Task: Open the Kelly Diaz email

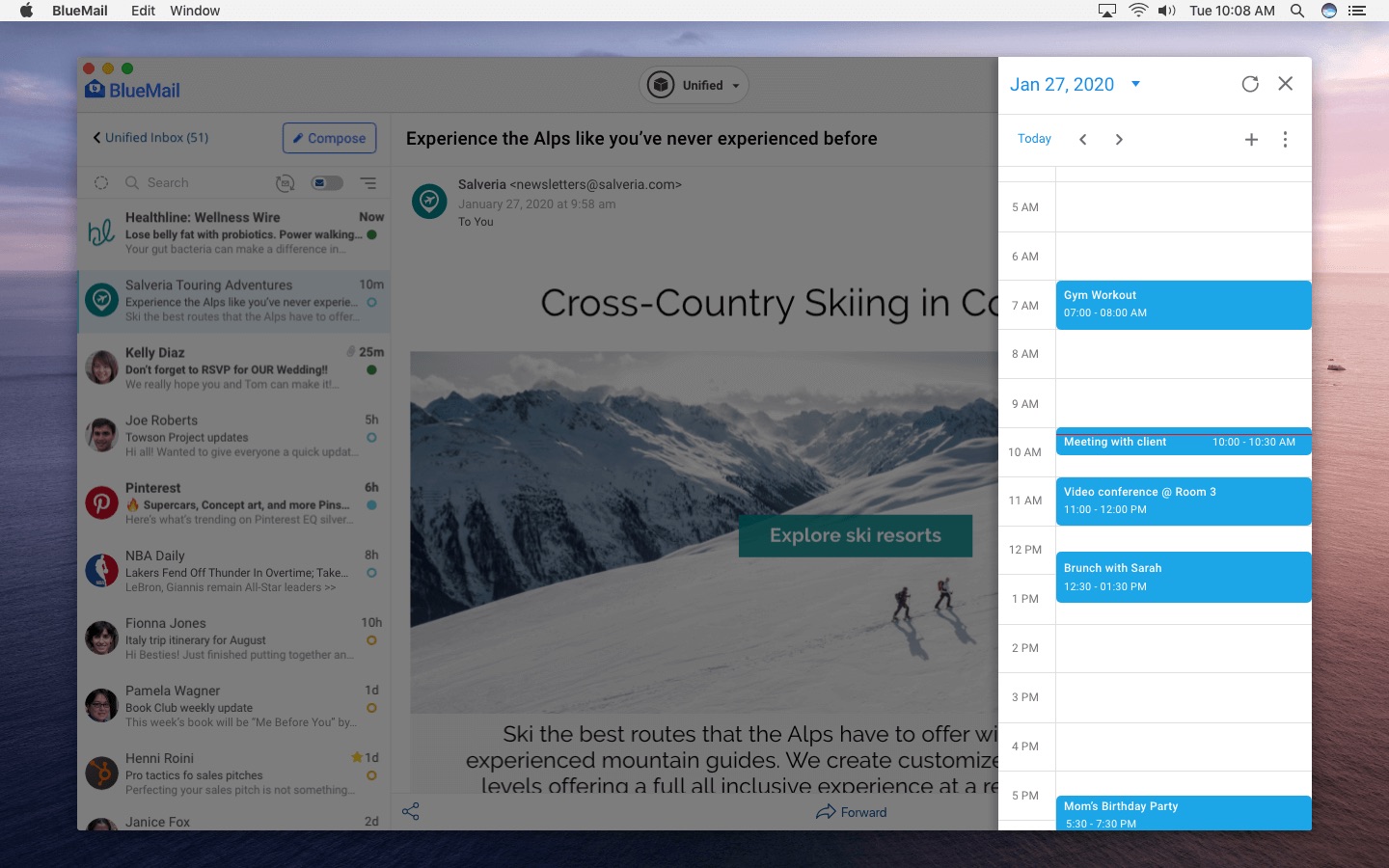Action: coord(233,368)
